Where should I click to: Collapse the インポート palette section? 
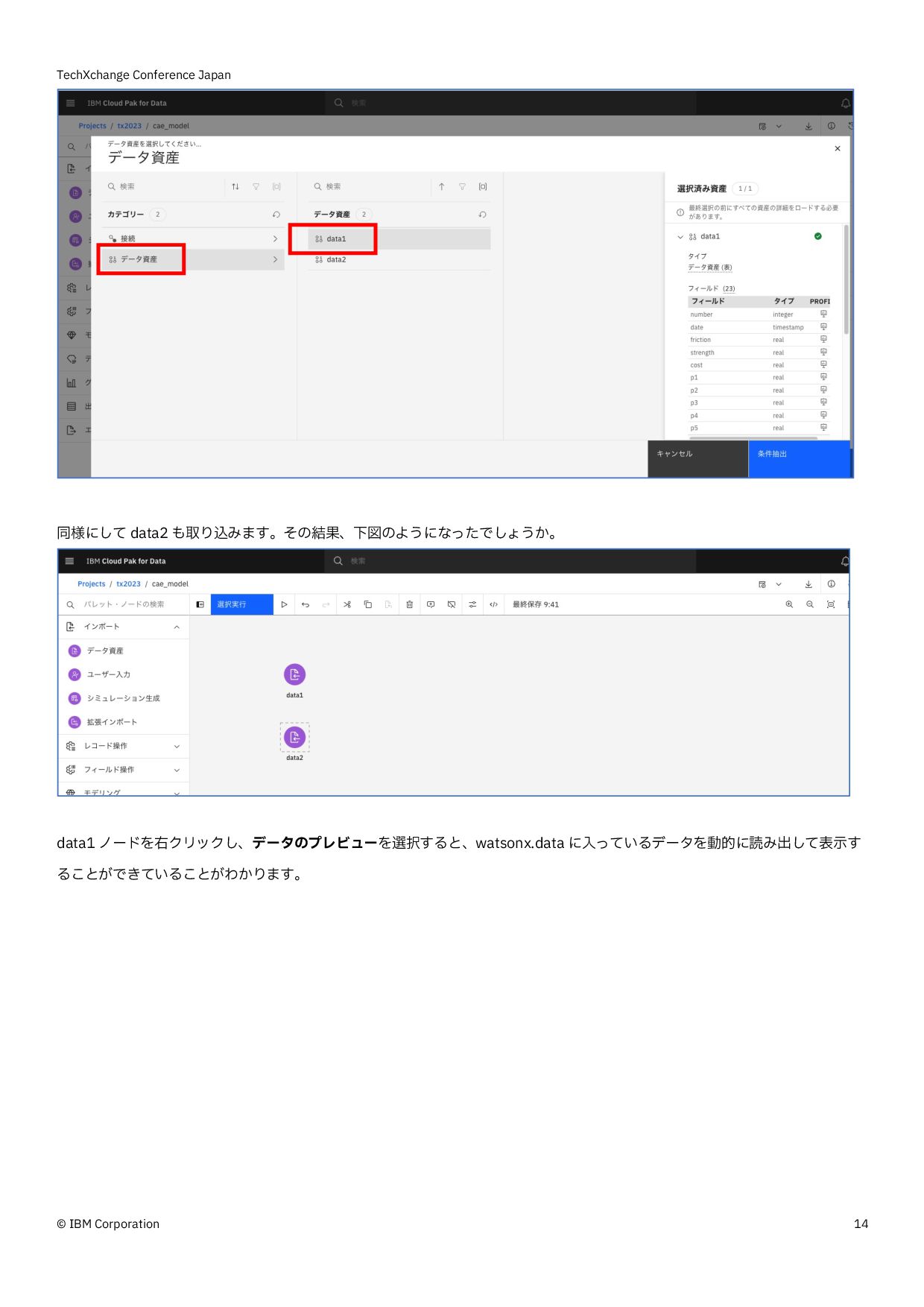177,627
